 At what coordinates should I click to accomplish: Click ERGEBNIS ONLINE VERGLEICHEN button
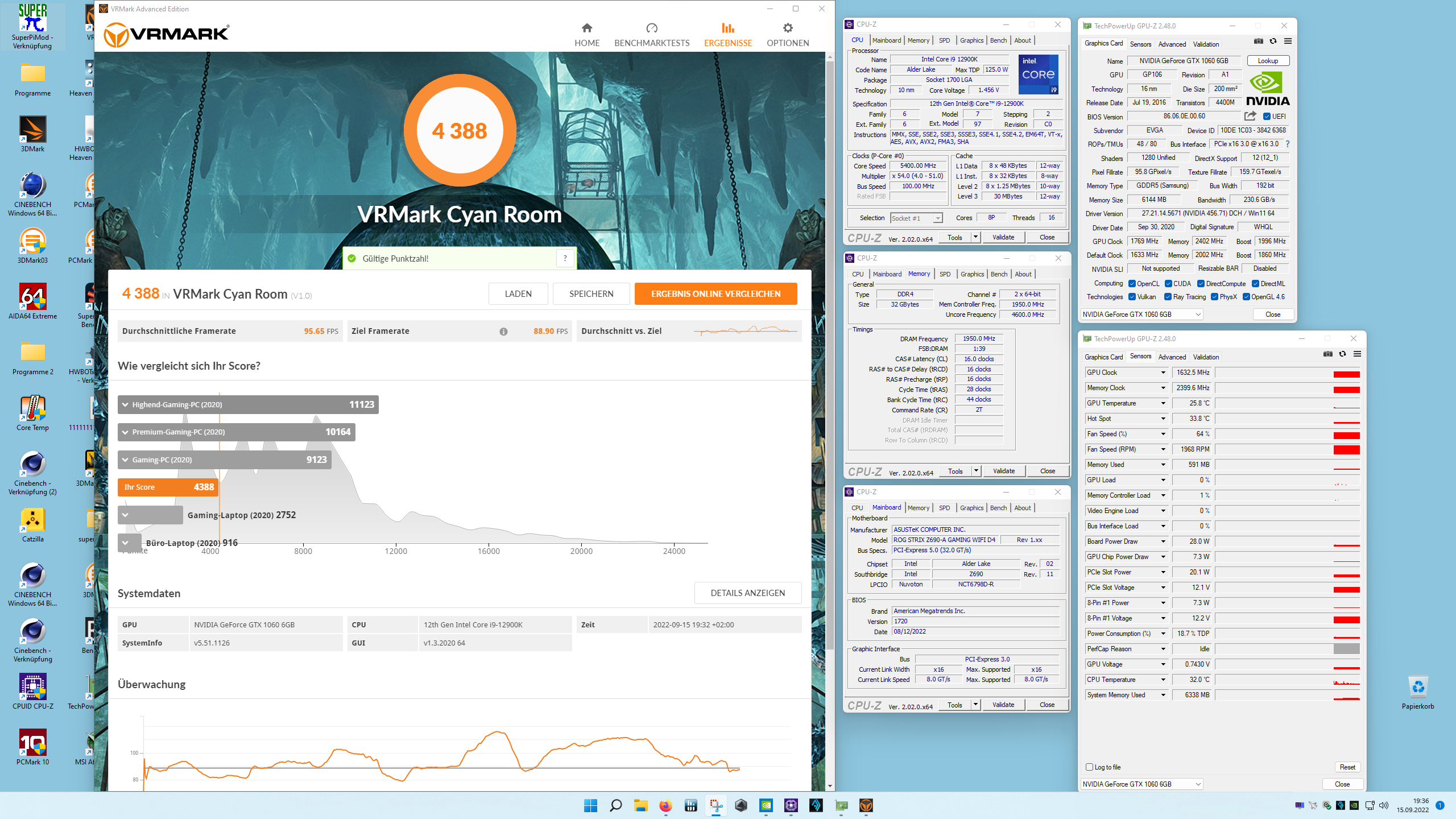tap(715, 294)
